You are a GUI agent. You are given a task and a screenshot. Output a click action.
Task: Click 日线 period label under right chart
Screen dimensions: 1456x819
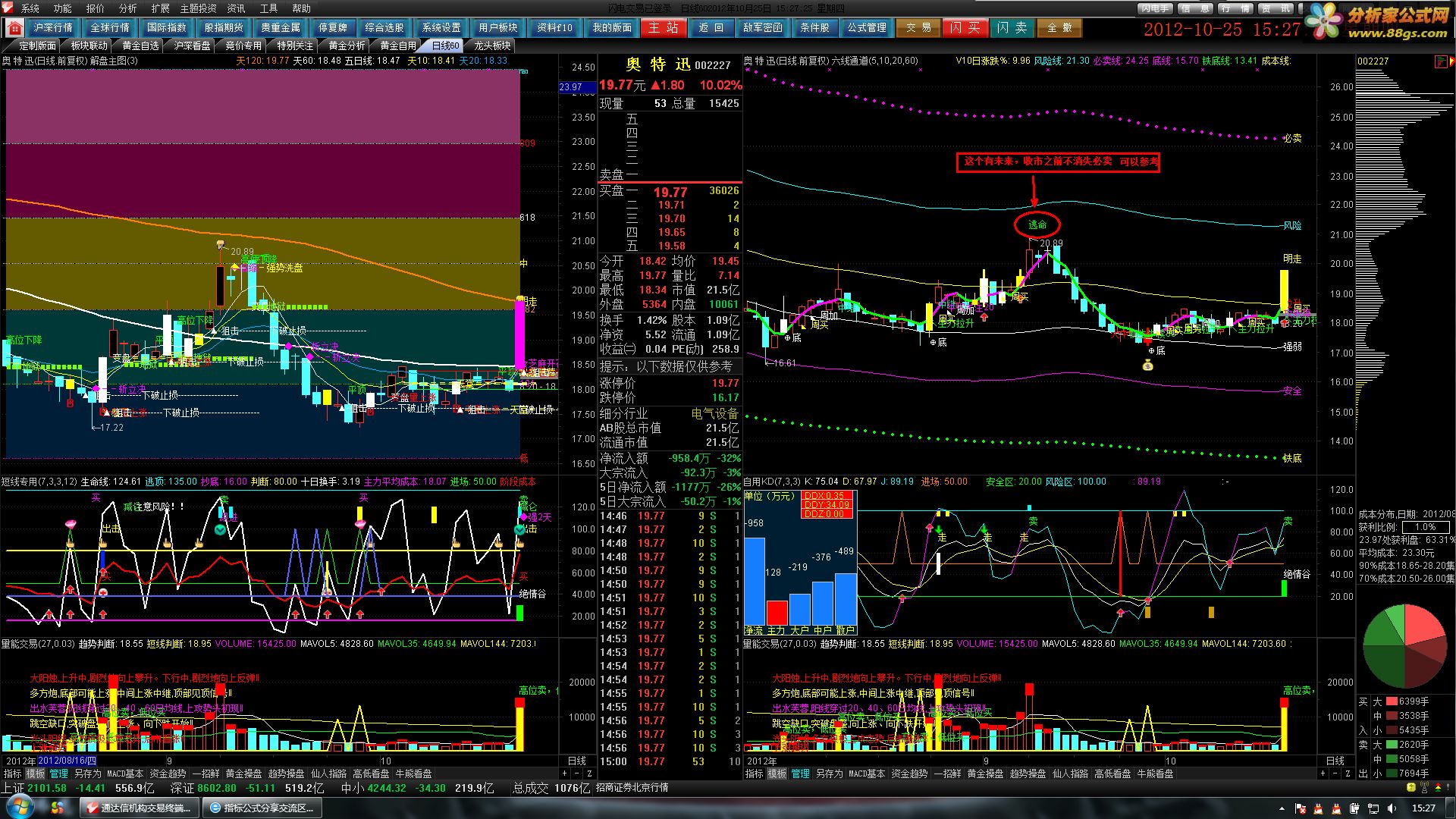[x=1335, y=761]
